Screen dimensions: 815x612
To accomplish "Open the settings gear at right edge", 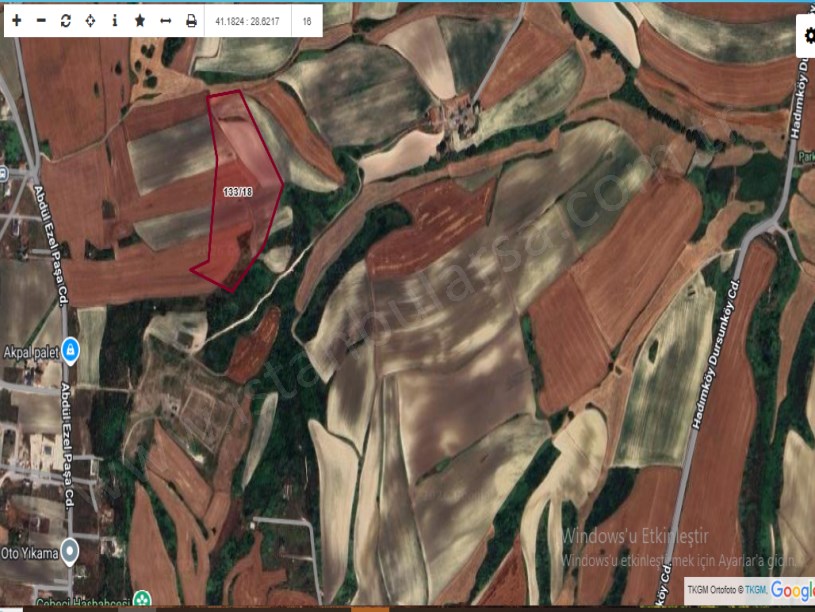I will click(x=808, y=36).
